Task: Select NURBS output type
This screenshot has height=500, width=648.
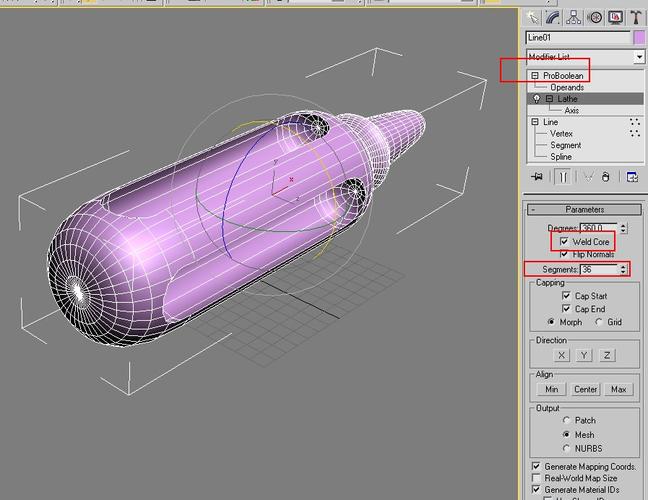Action: click(567, 448)
